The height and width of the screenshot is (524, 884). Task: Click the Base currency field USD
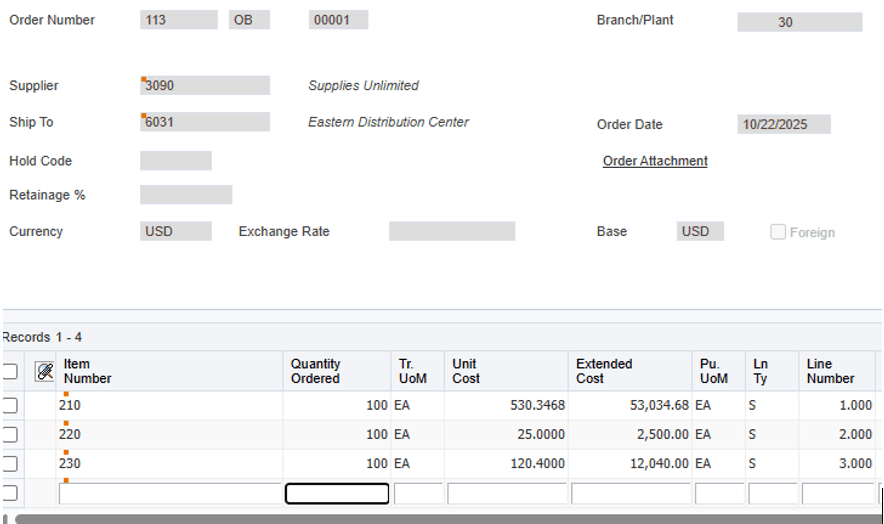[x=700, y=231]
